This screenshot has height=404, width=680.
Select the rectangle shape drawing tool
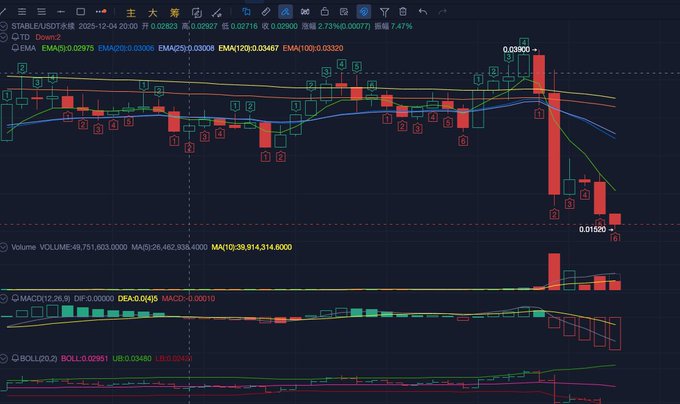(x=81, y=11)
